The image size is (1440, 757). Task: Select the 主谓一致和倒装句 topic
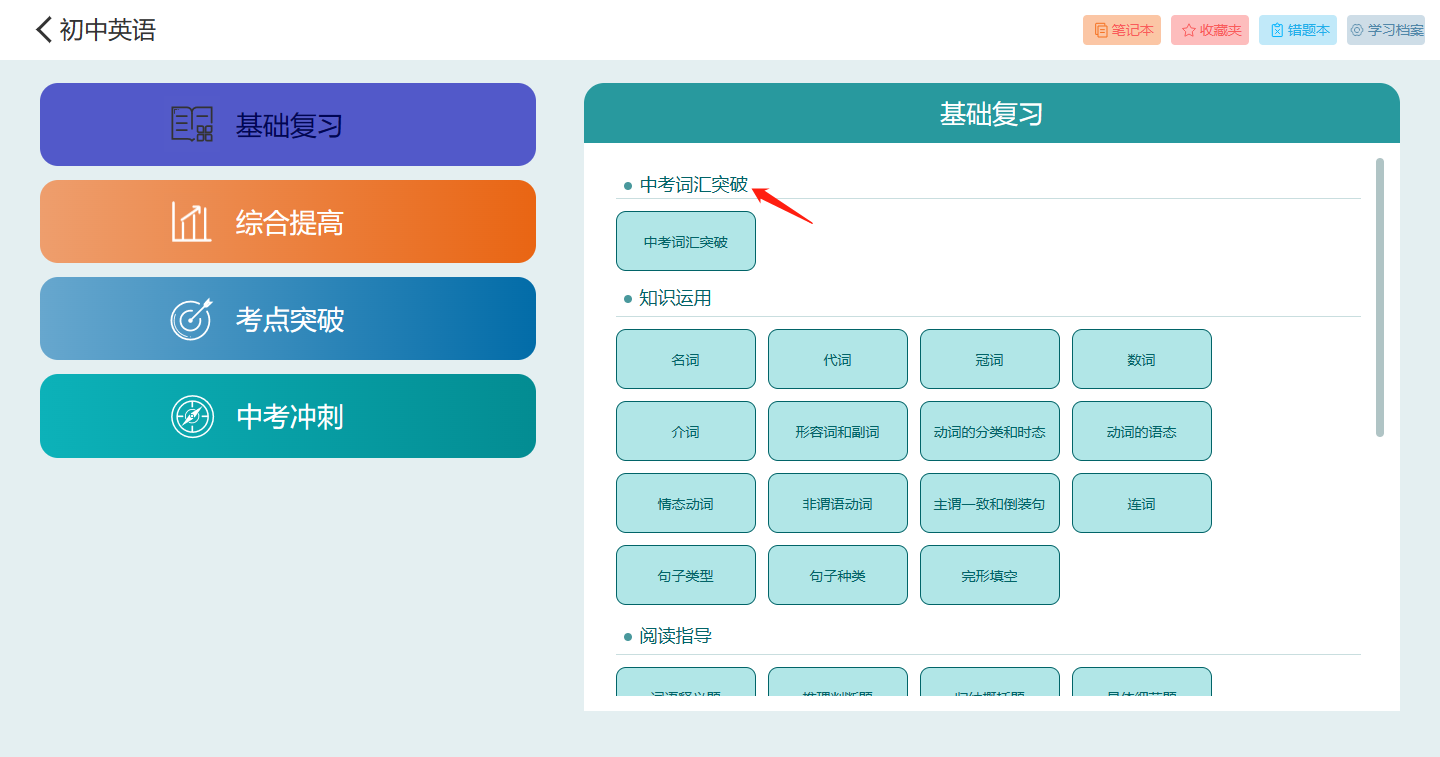tap(990, 503)
